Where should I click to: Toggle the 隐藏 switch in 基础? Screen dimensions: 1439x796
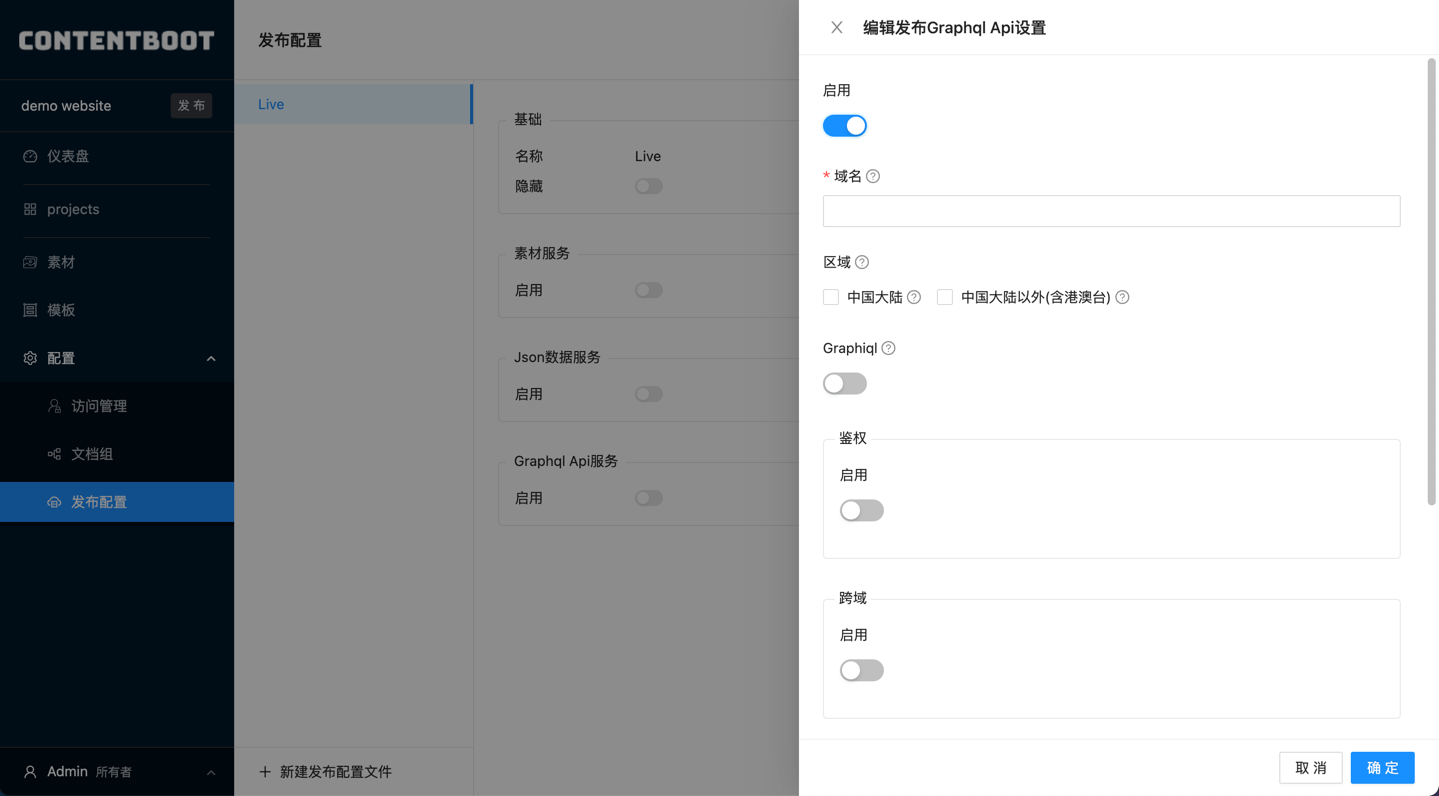click(649, 186)
